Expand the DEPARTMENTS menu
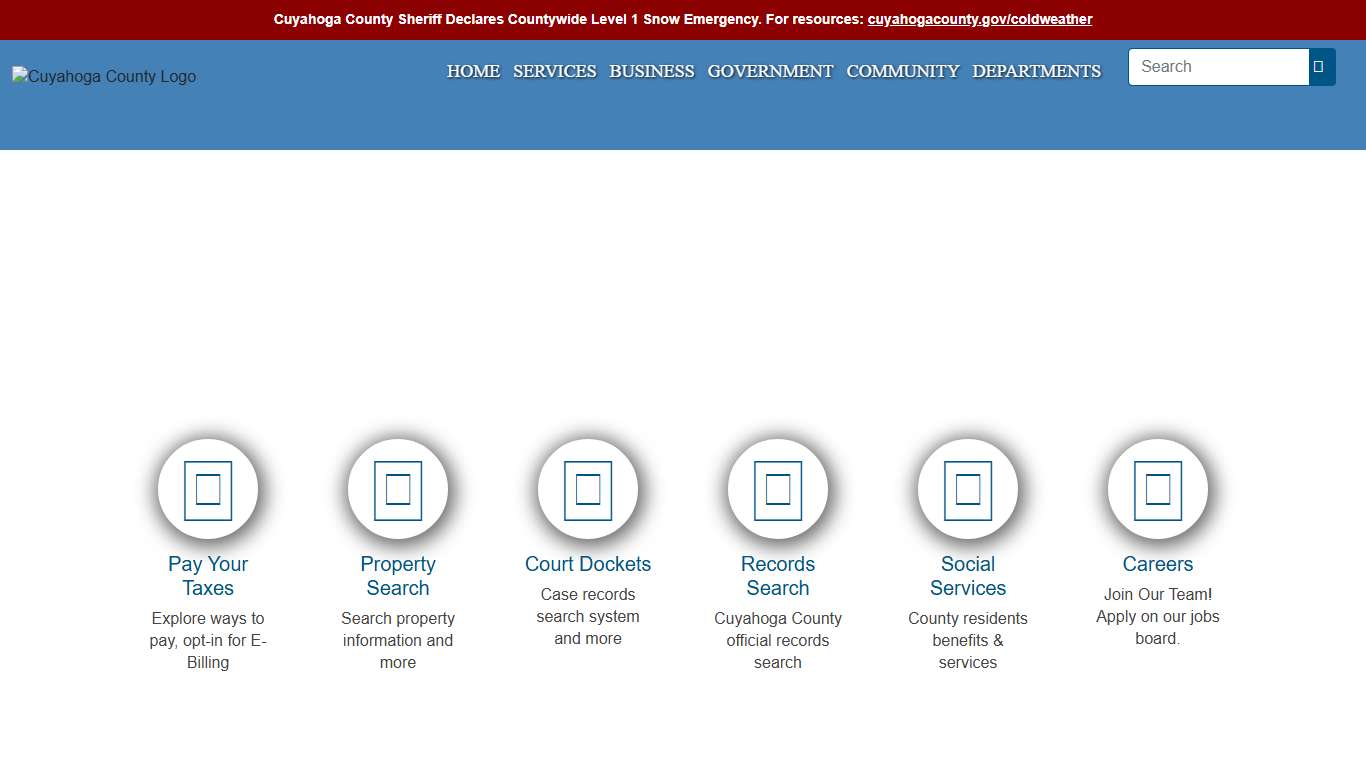The height and width of the screenshot is (768, 1366). [x=1036, y=71]
